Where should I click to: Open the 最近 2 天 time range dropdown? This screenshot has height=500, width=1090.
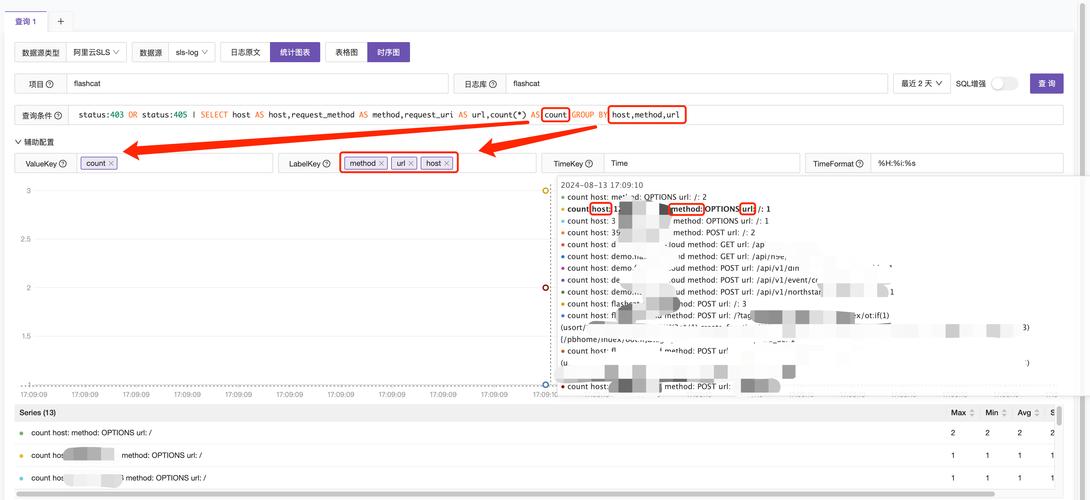pyautogui.click(x=921, y=84)
